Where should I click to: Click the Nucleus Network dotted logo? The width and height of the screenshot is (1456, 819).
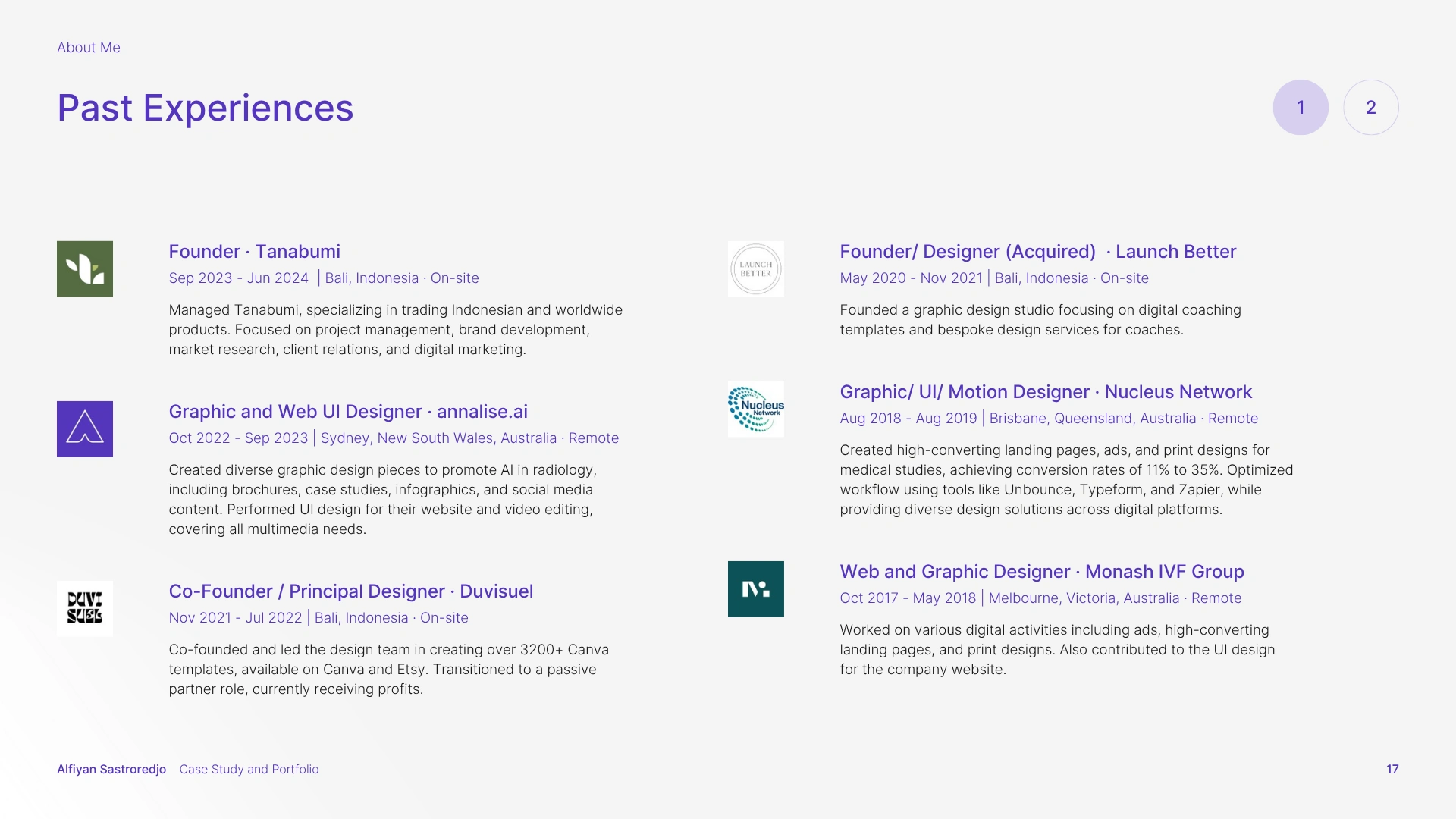tap(755, 409)
